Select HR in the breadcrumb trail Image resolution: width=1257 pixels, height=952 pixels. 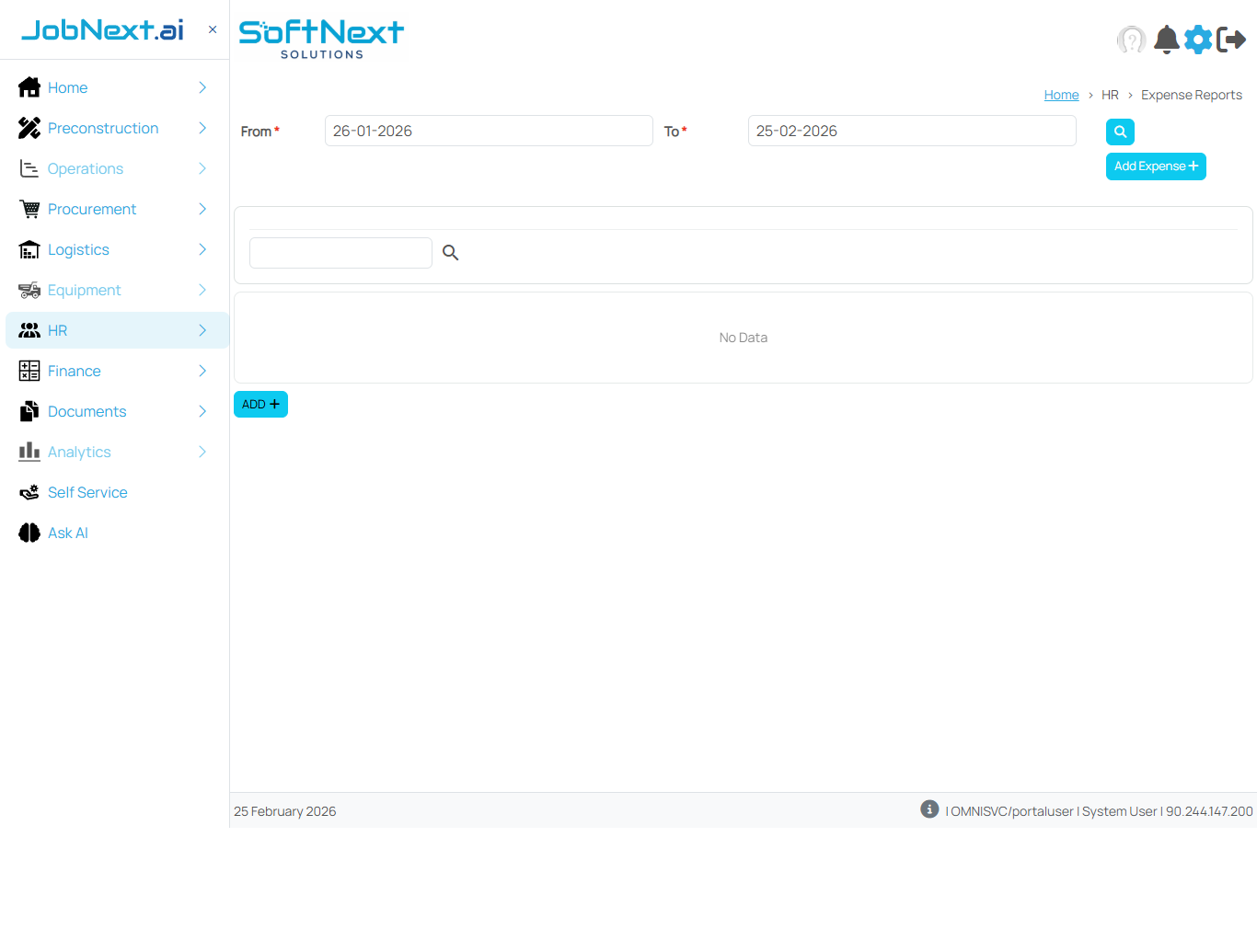coord(1110,94)
